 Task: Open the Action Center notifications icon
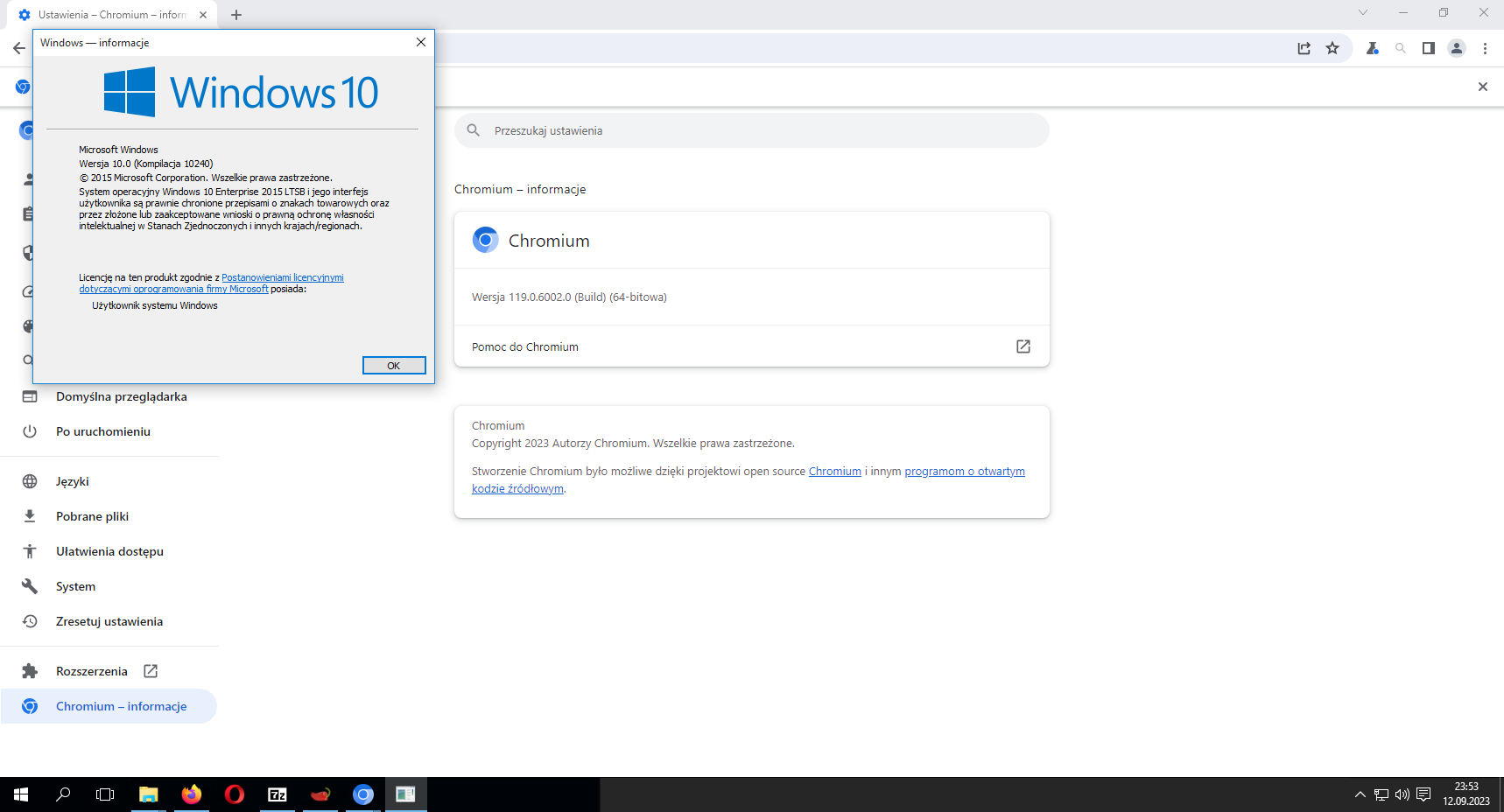pos(1423,794)
